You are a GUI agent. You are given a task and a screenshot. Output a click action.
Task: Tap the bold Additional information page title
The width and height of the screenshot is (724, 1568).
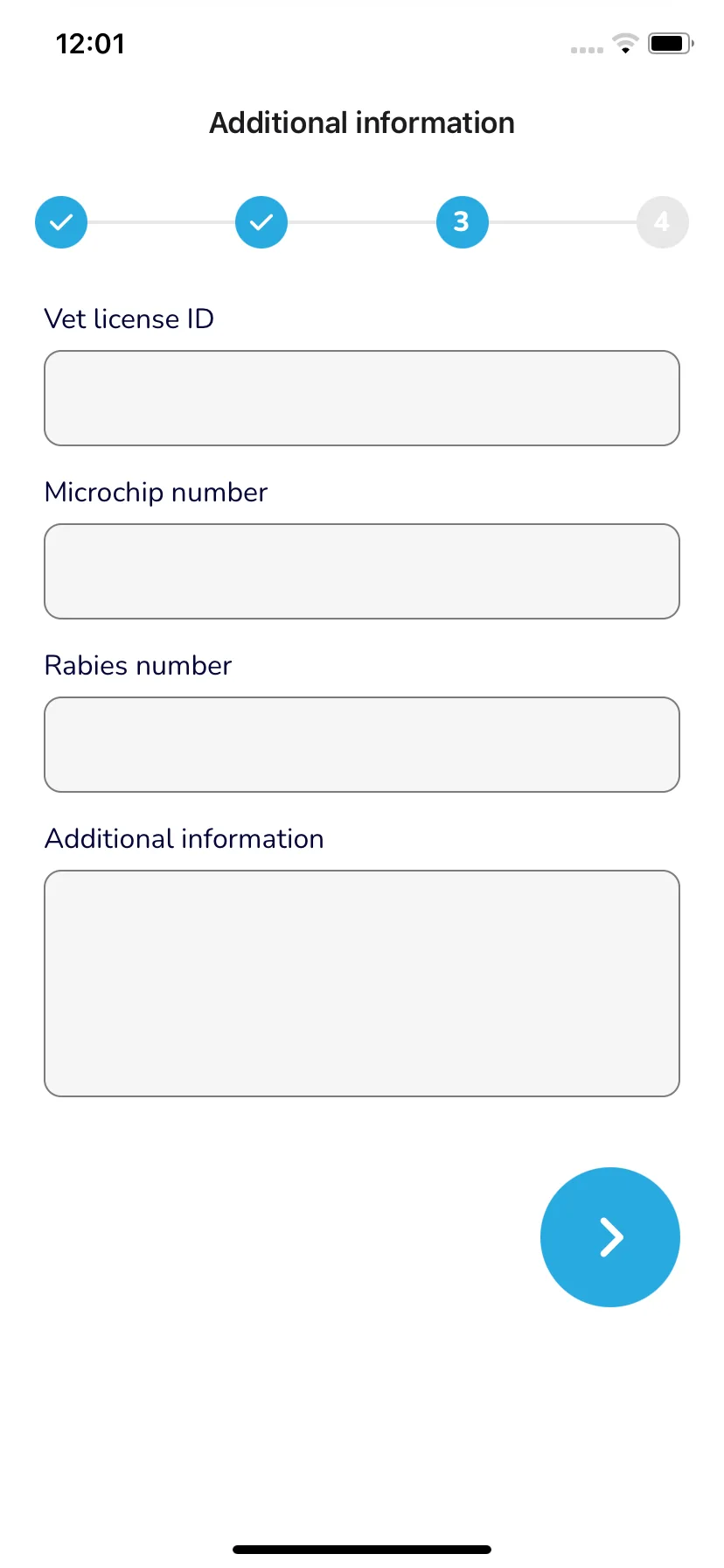tap(362, 122)
